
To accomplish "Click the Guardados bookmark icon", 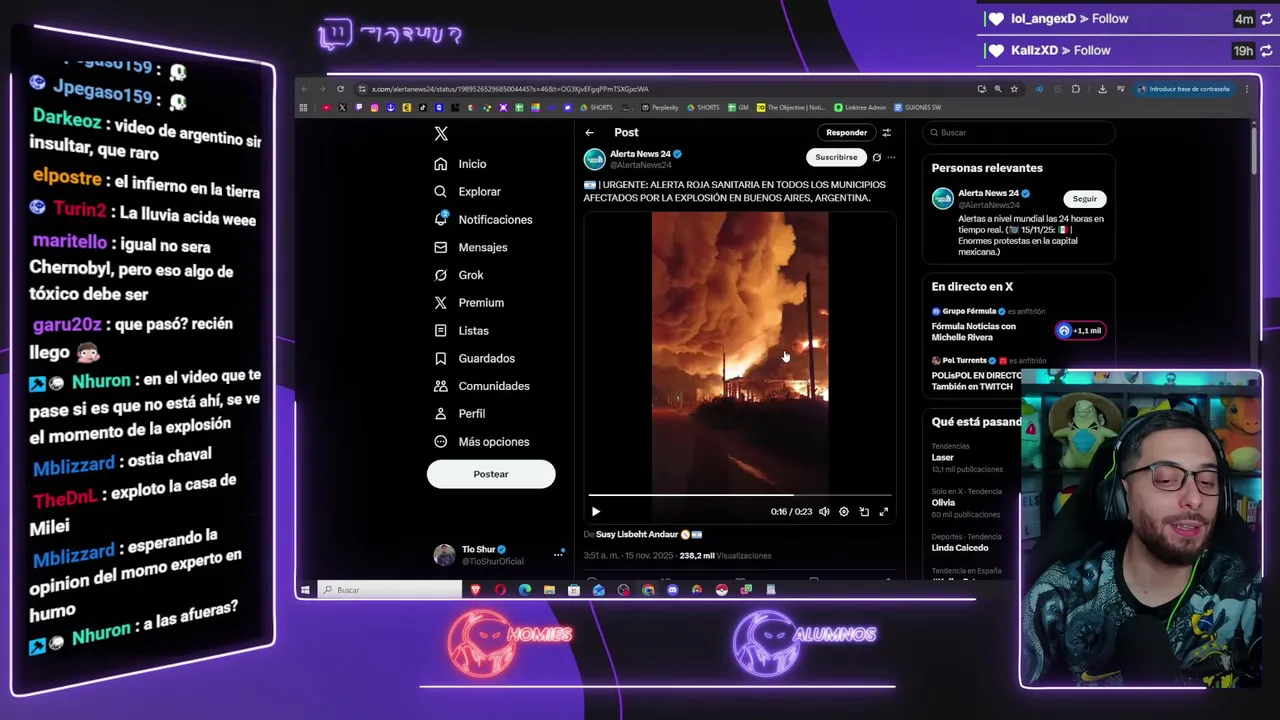I will (x=441, y=358).
